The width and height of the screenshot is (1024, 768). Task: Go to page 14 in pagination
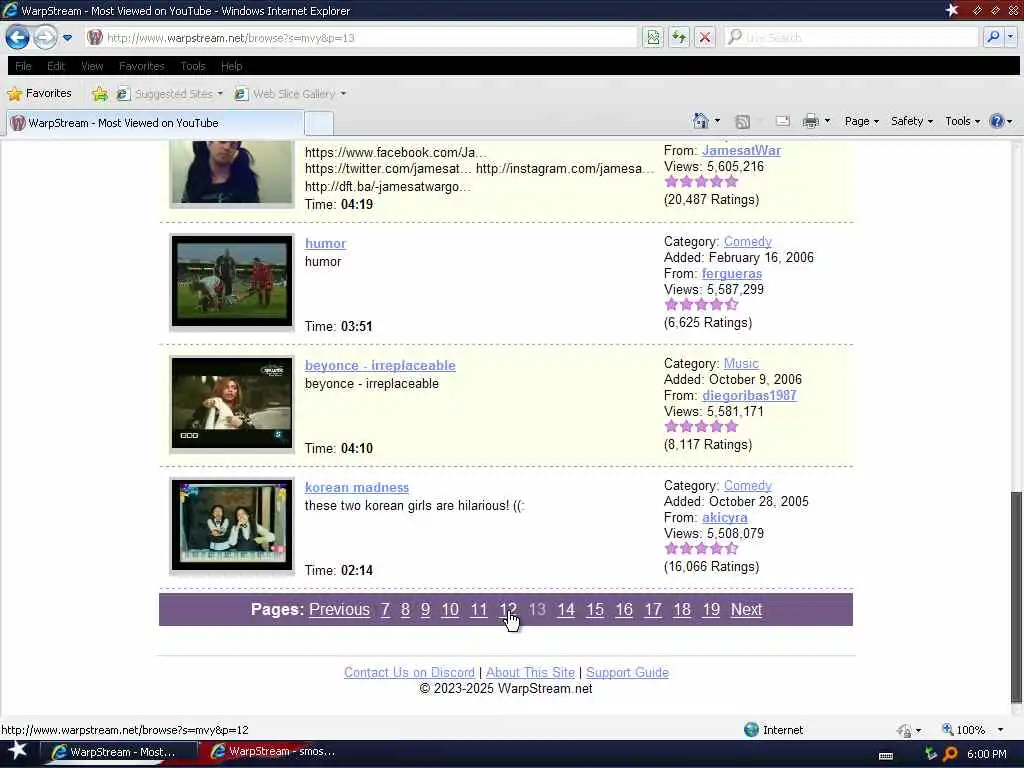(x=566, y=610)
